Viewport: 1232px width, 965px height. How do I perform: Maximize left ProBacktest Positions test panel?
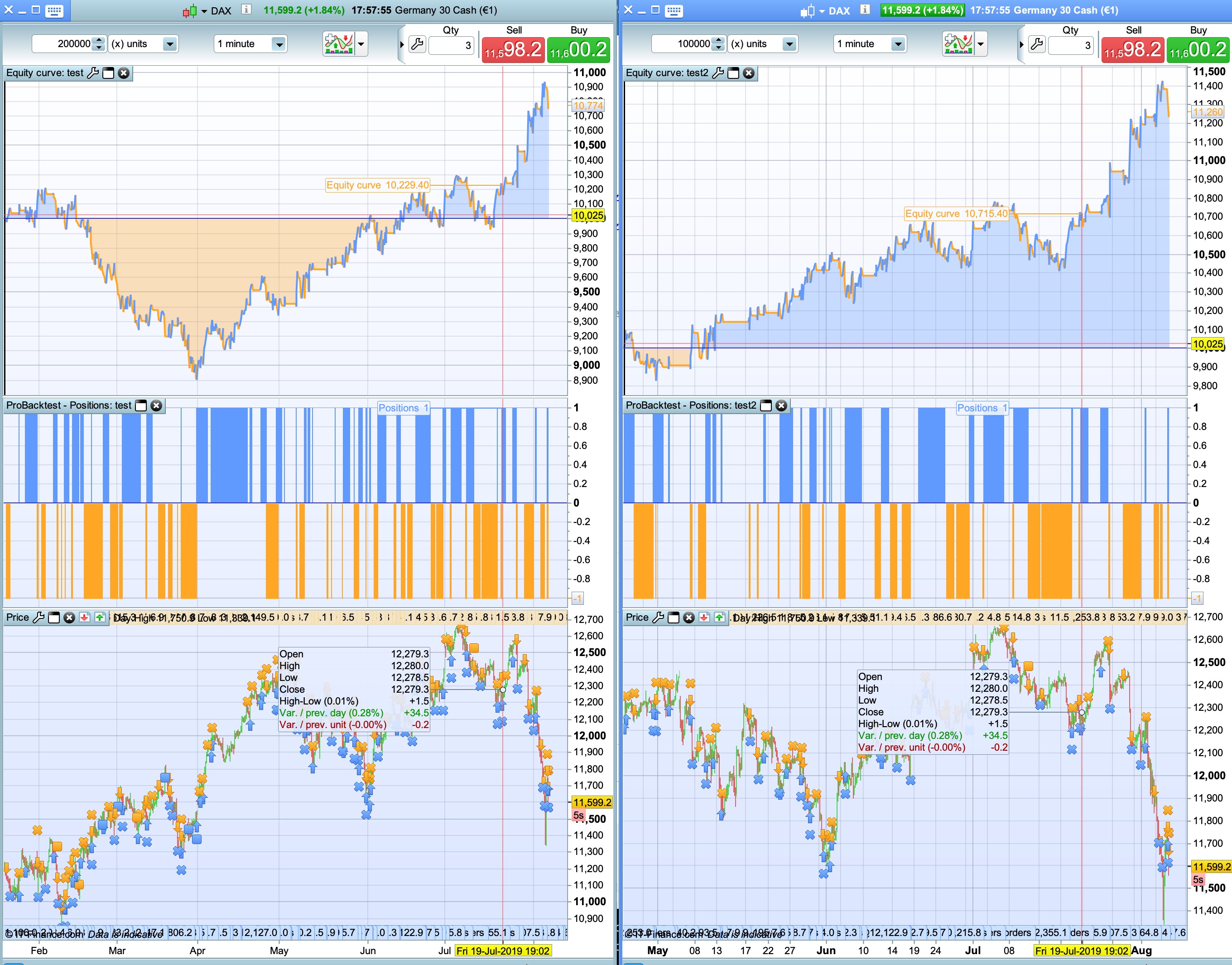click(x=141, y=405)
